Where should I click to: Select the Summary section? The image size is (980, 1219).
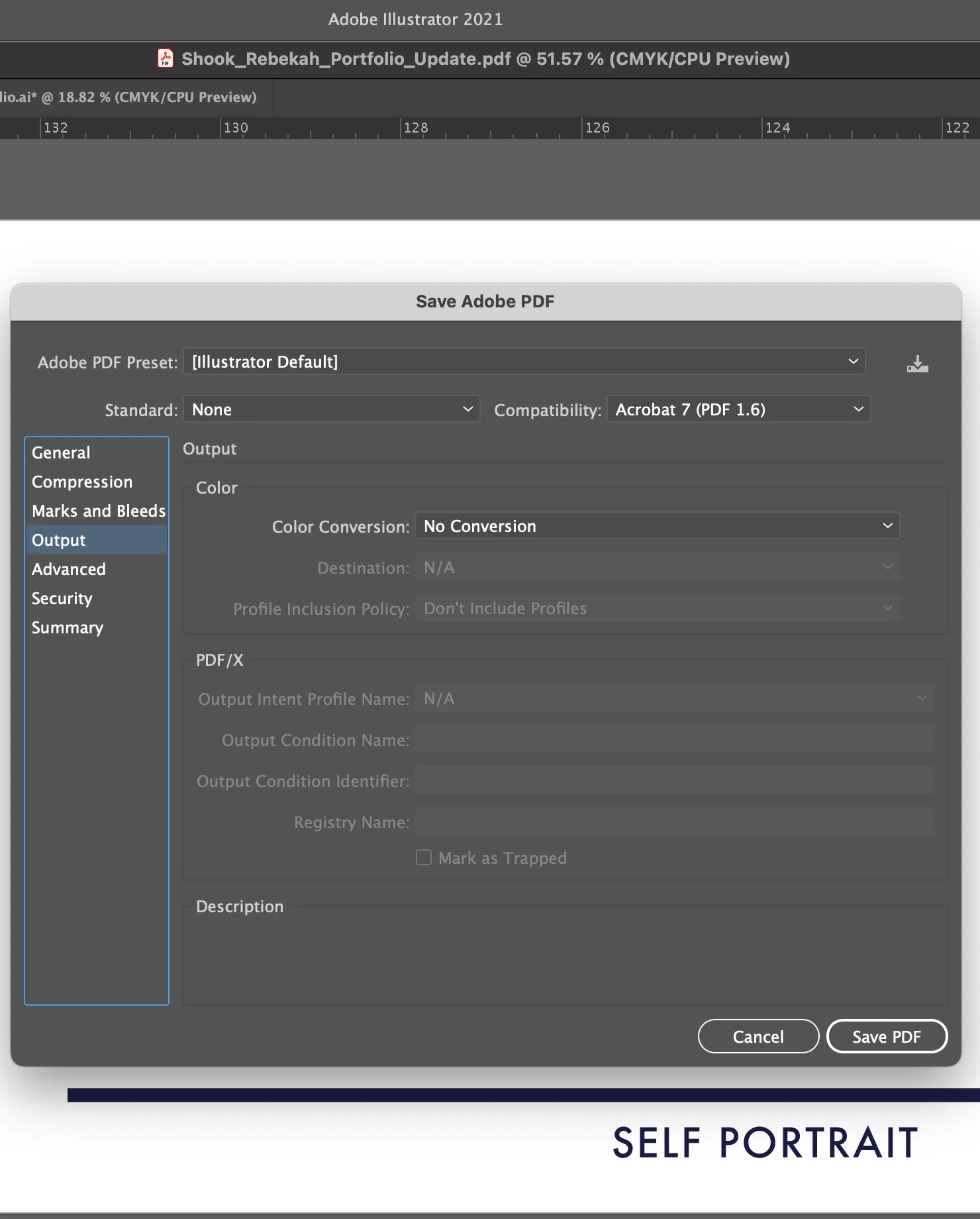97,627
